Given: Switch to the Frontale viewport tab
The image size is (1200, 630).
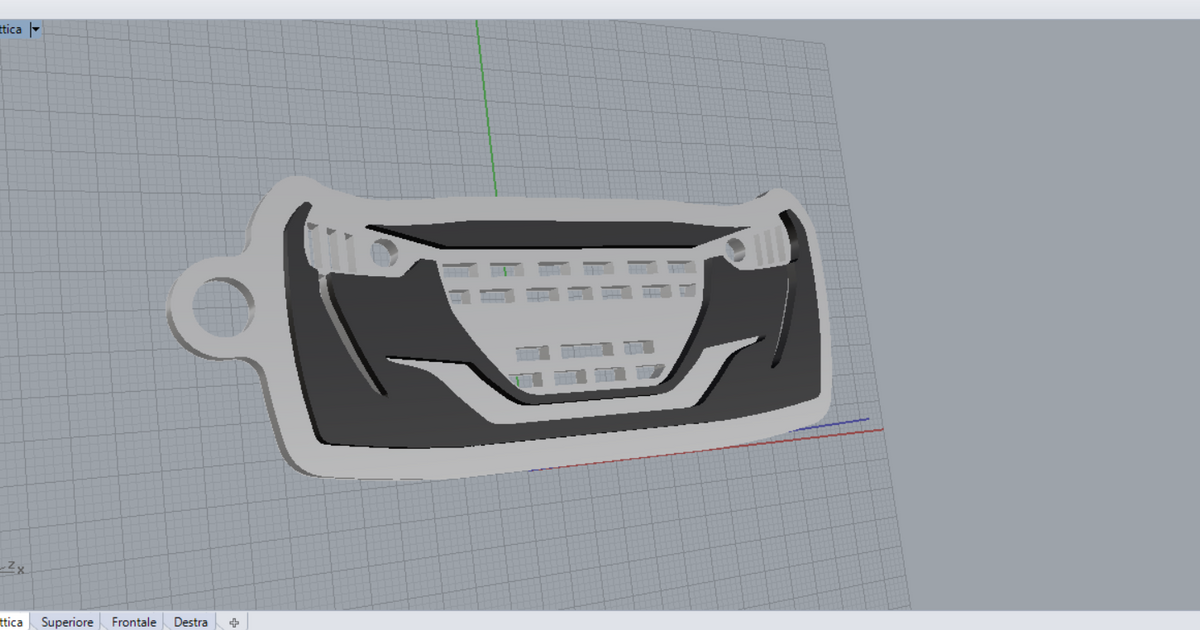Looking at the screenshot, I should click(x=134, y=622).
